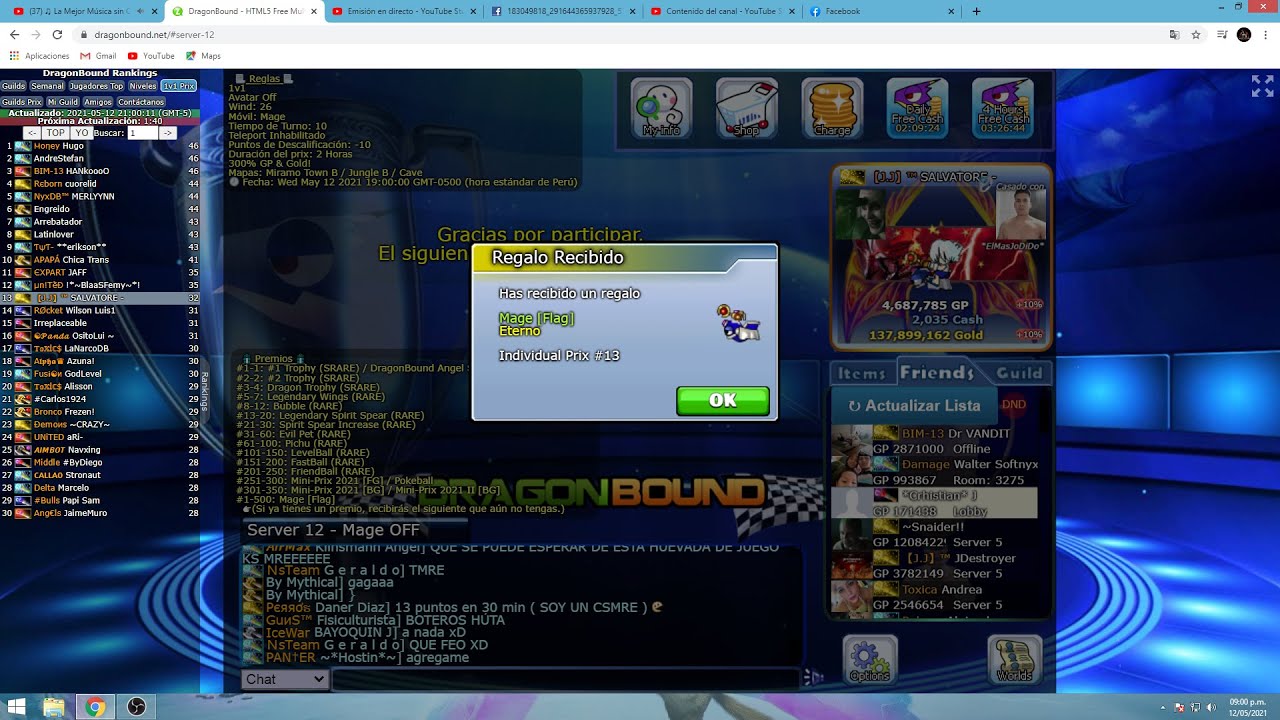Screen dimensions: 1280x720
Task: Open the Apps (Aplicaciones) bookmark
Action: tap(40, 56)
